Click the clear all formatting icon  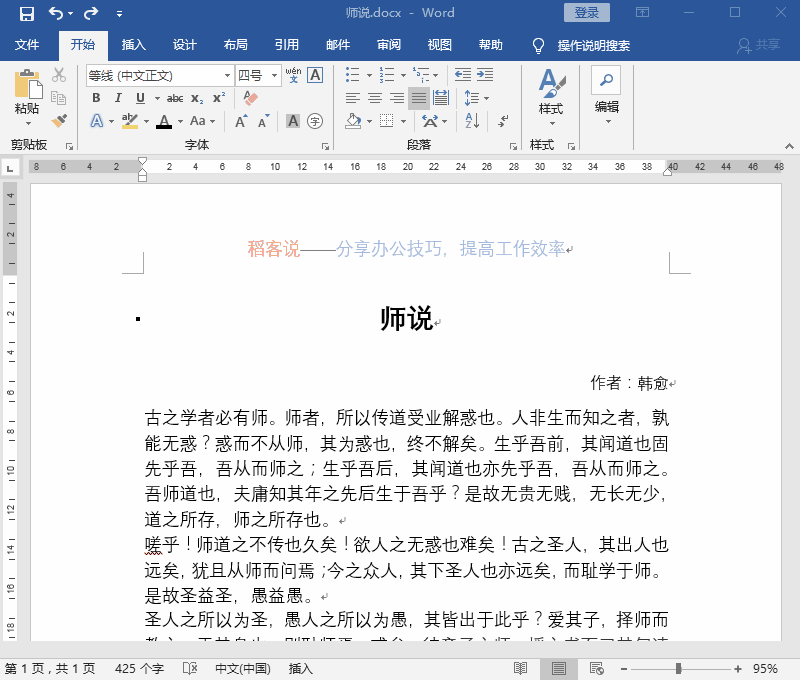click(250, 96)
